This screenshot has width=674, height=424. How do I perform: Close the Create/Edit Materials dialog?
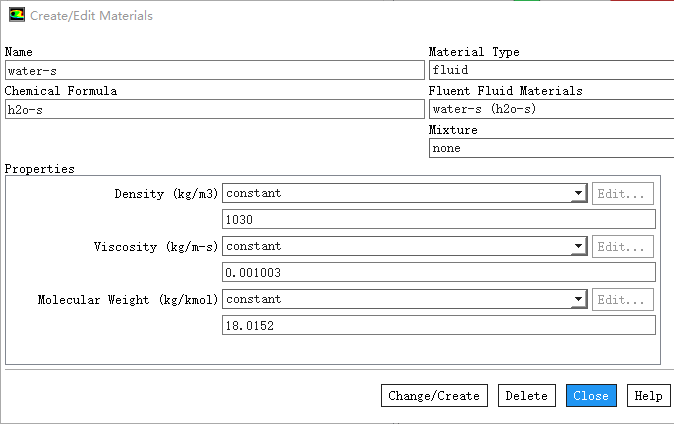point(591,396)
